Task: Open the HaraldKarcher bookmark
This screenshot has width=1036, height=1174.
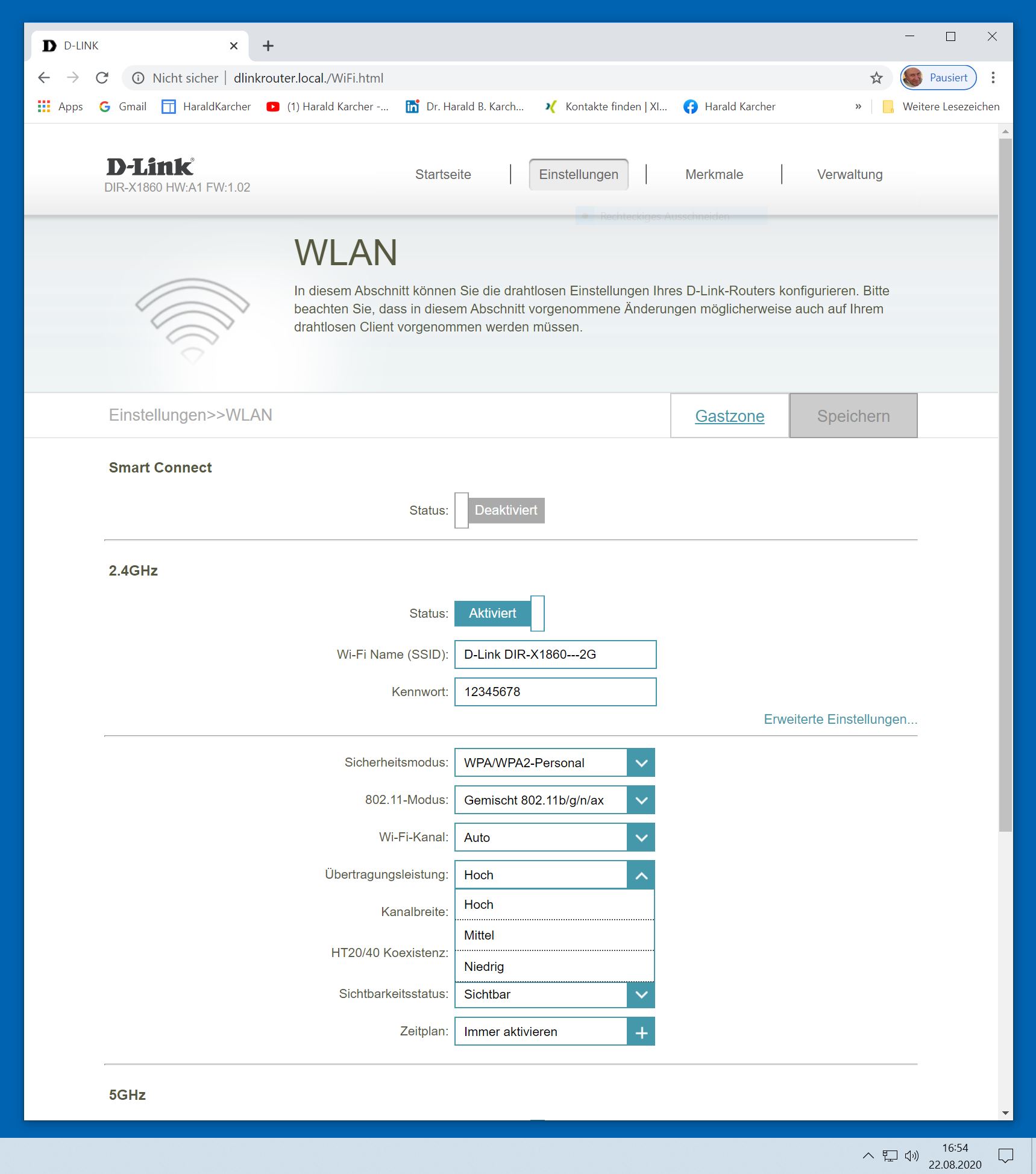Action: pyautogui.click(x=207, y=107)
